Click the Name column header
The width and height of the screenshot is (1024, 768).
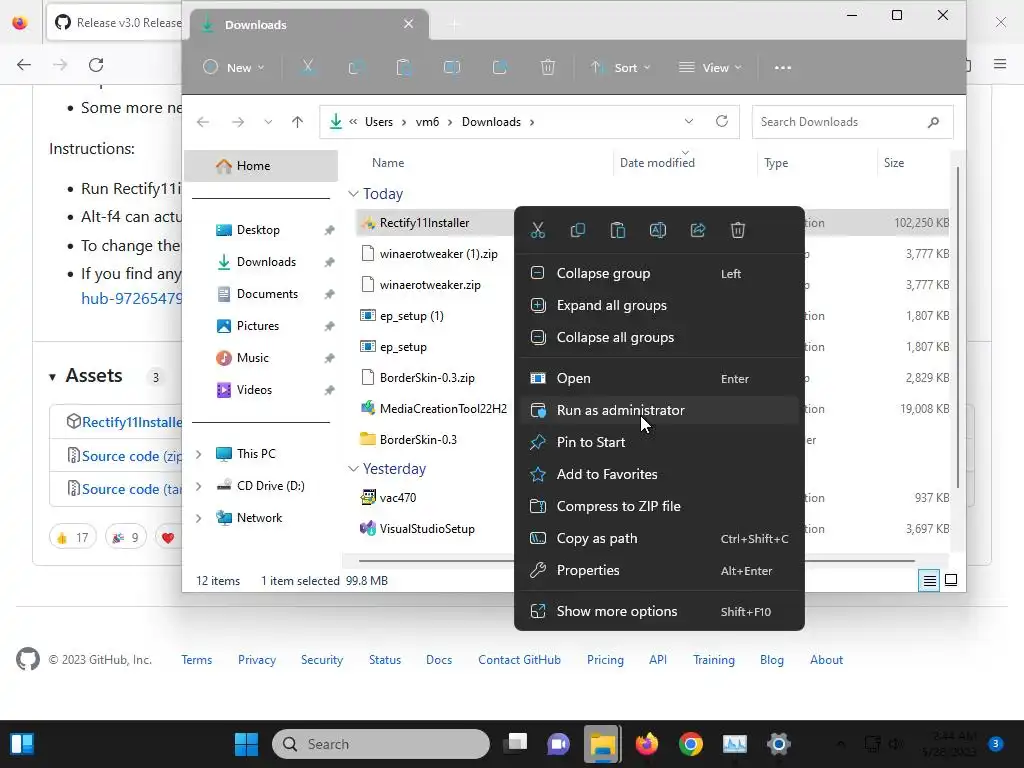click(x=388, y=163)
